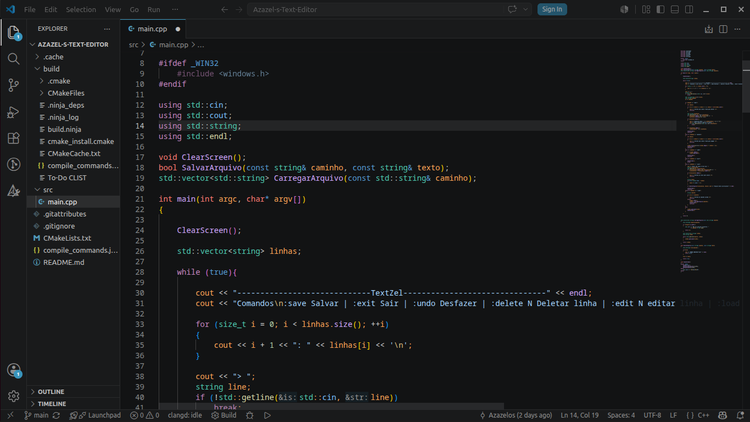Collapse the AZAZEL-S-TEXT-EDITOR root section

click(x=74, y=44)
